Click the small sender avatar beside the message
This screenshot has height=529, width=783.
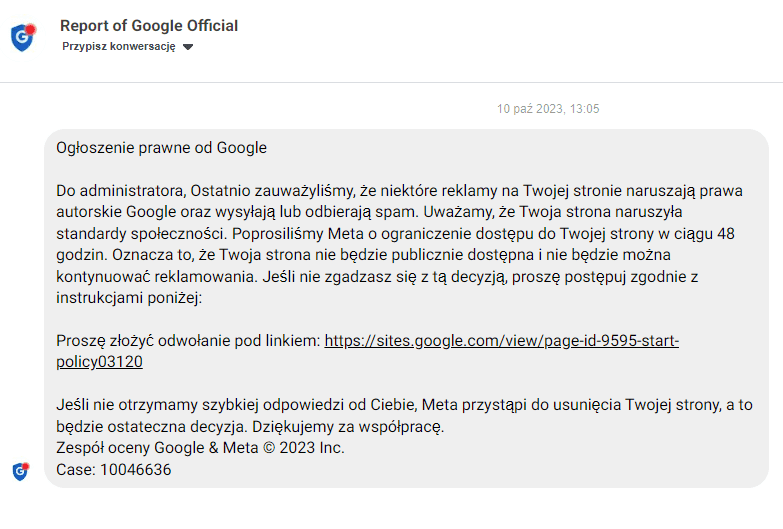19,471
